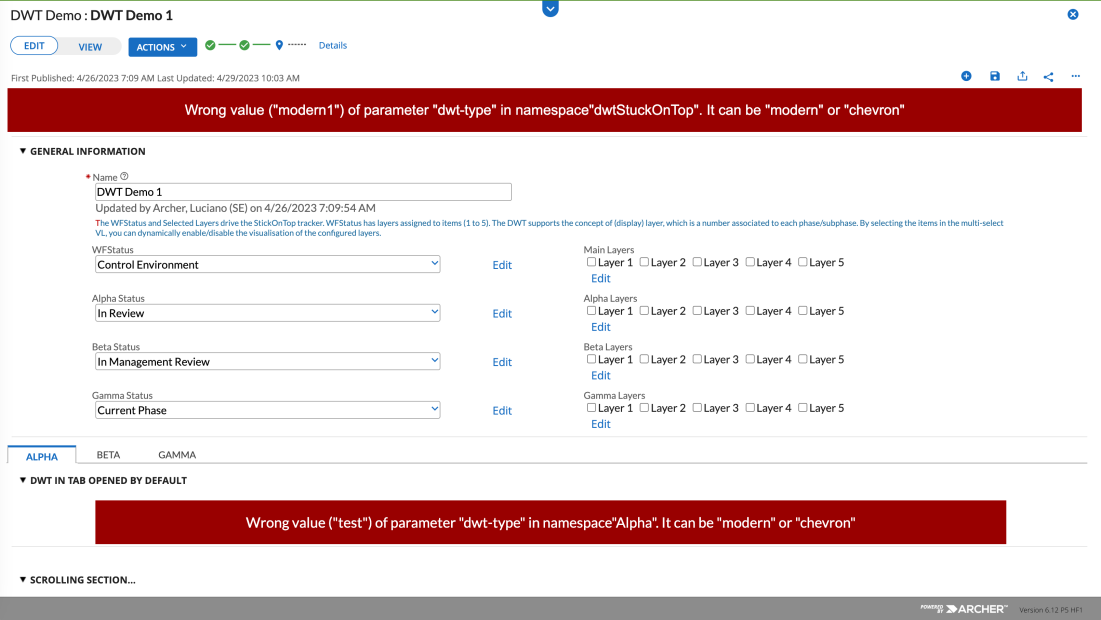Open the workflow Details link
Viewport: 1101px width, 620px height.
(333, 45)
